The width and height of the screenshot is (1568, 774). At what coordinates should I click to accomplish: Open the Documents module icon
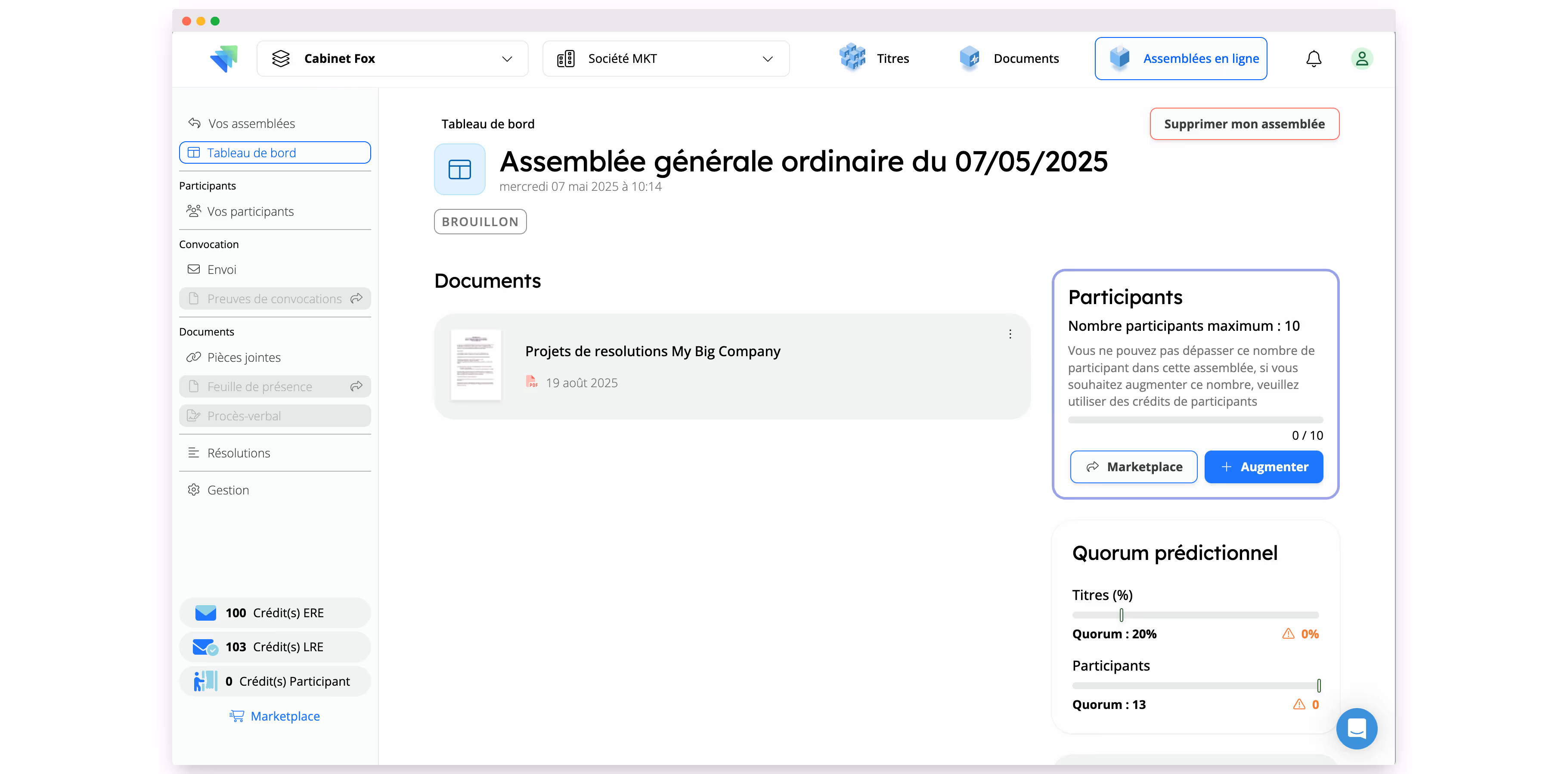tap(970, 58)
